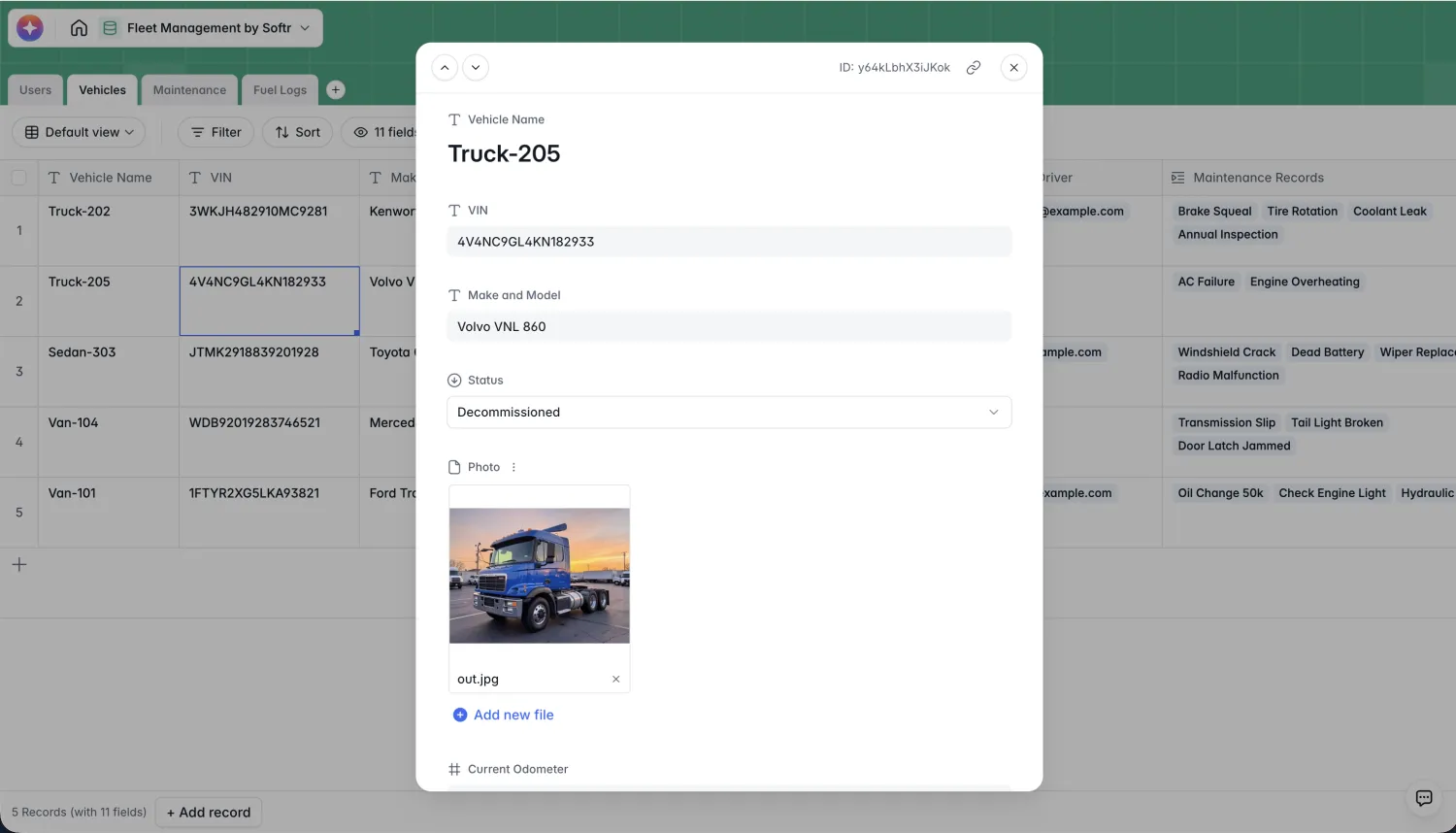The height and width of the screenshot is (833, 1456).
Task: Open the Filter options
Action: click(216, 132)
